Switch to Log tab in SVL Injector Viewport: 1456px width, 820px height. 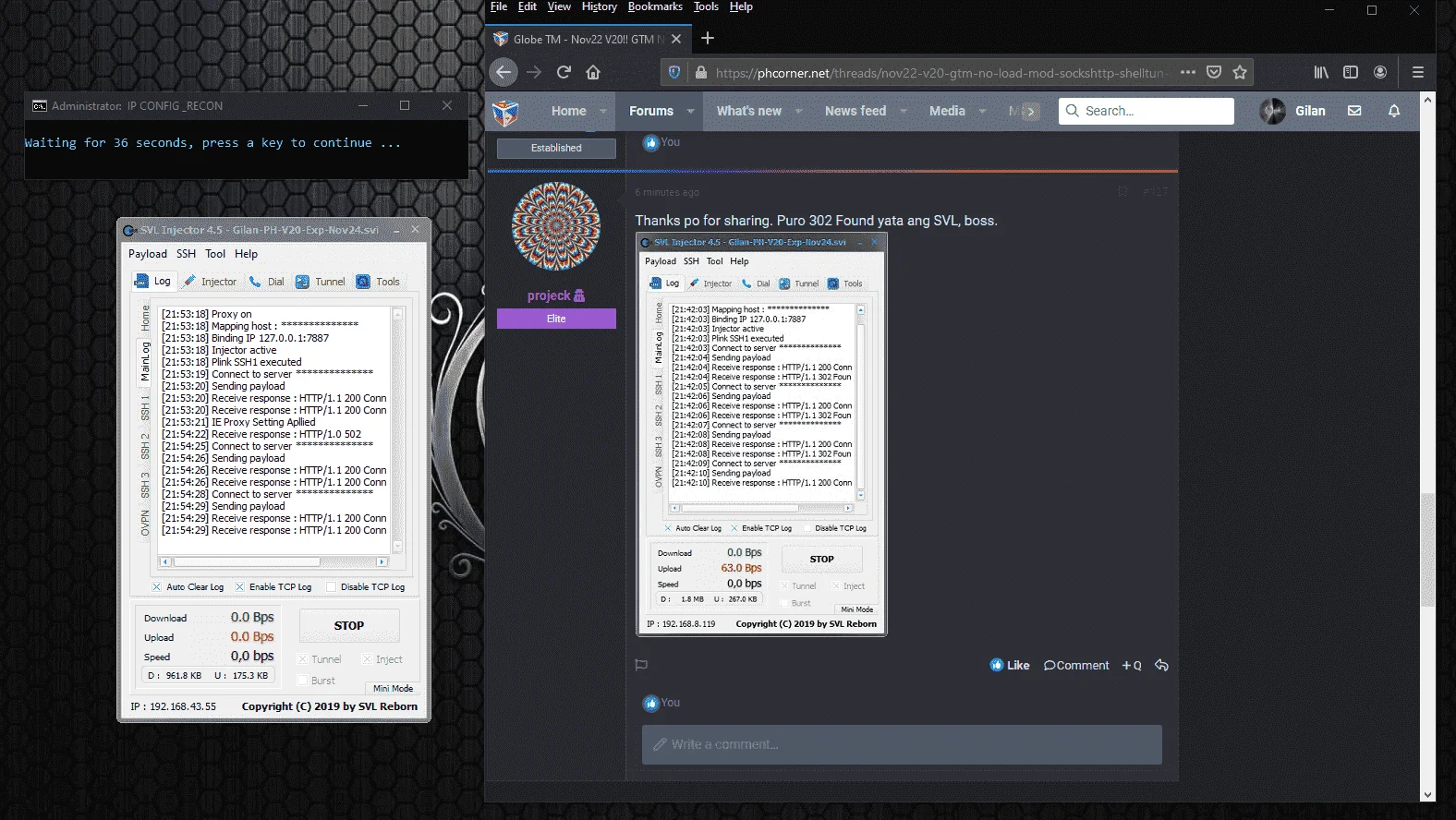[153, 281]
